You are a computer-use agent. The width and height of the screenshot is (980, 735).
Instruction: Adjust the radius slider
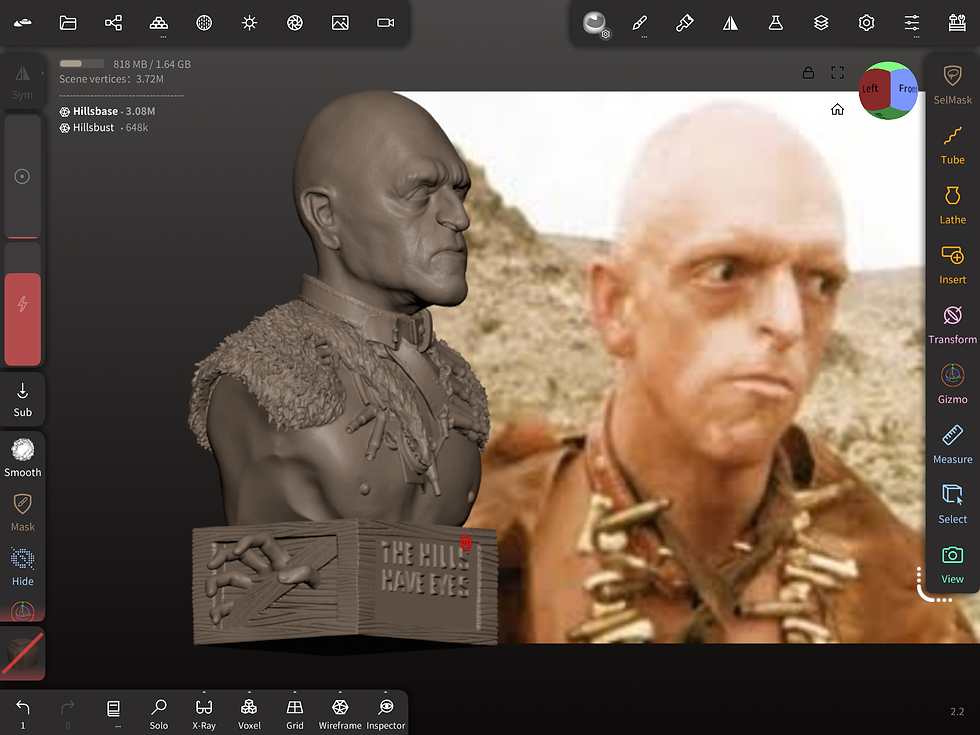click(x=22, y=176)
